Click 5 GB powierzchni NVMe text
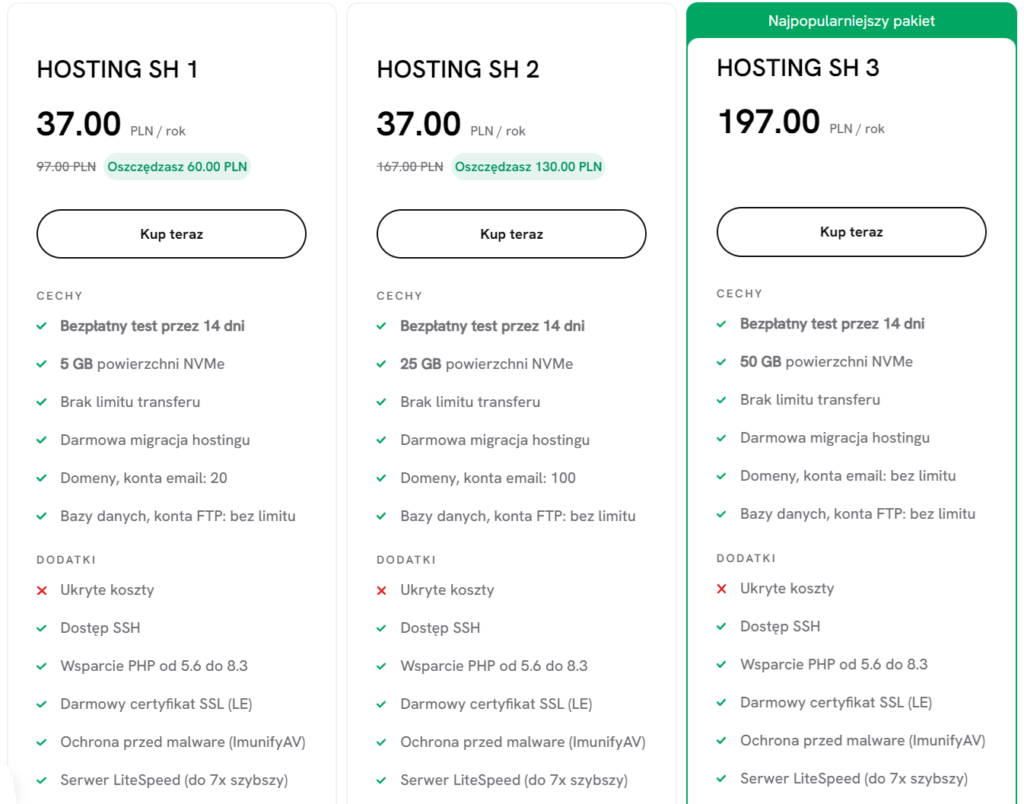This screenshot has width=1024, height=804. click(142, 364)
